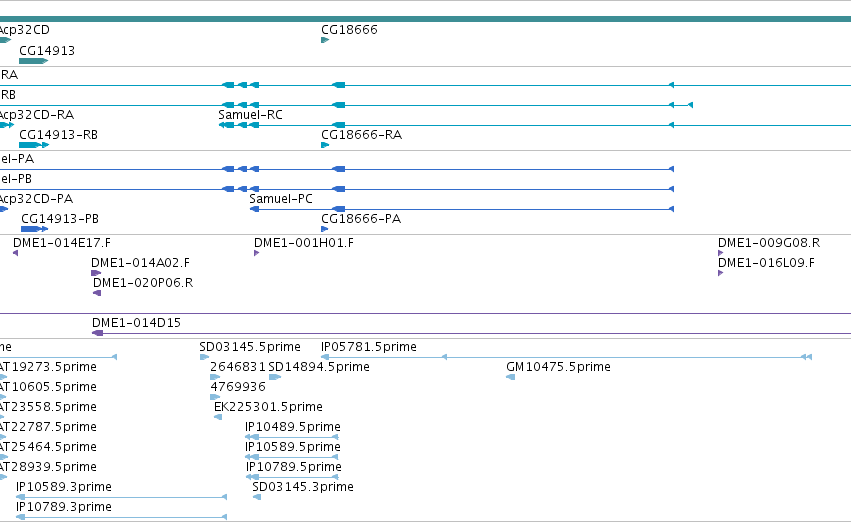Click the DME1-014D15 label

136,323
